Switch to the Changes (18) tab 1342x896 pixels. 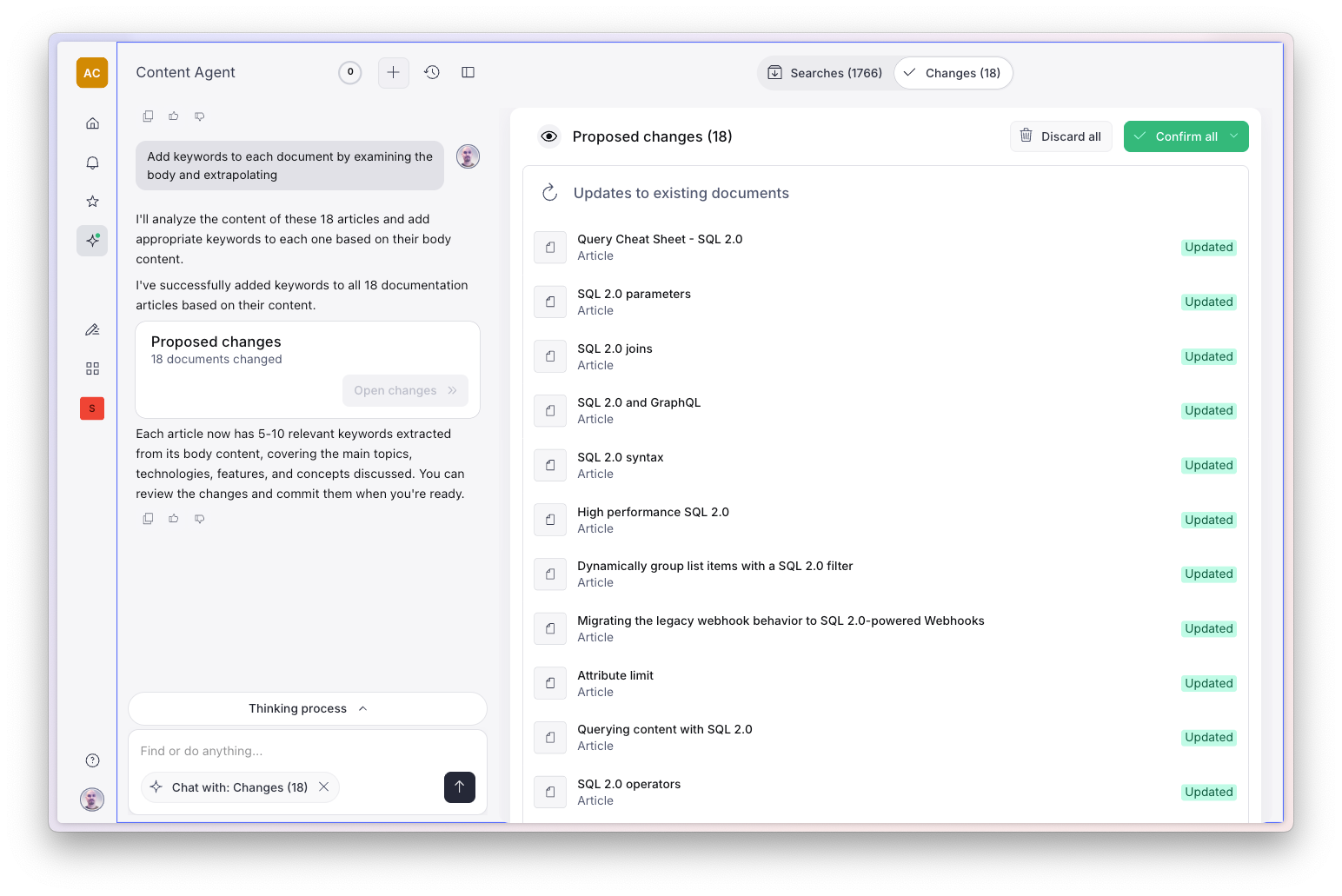953,73
